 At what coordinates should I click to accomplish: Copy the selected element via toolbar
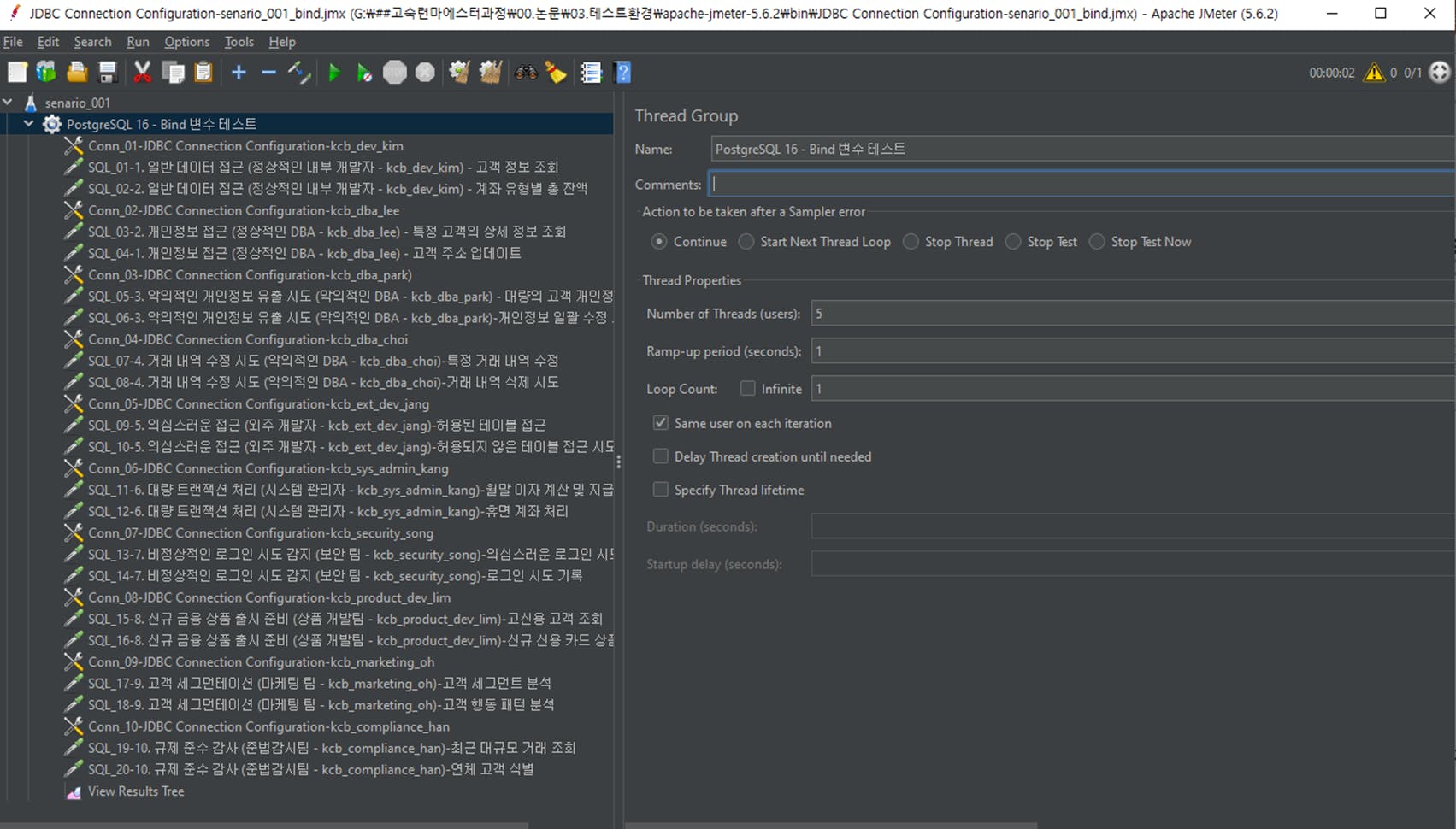coord(174,73)
